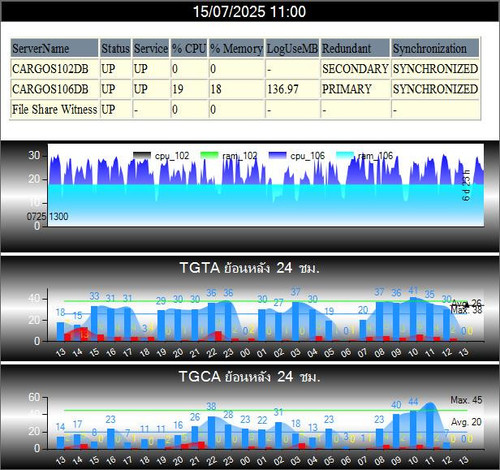Click the File Share Witness row name
Viewport: 500px width, 470px height.
click(55, 109)
